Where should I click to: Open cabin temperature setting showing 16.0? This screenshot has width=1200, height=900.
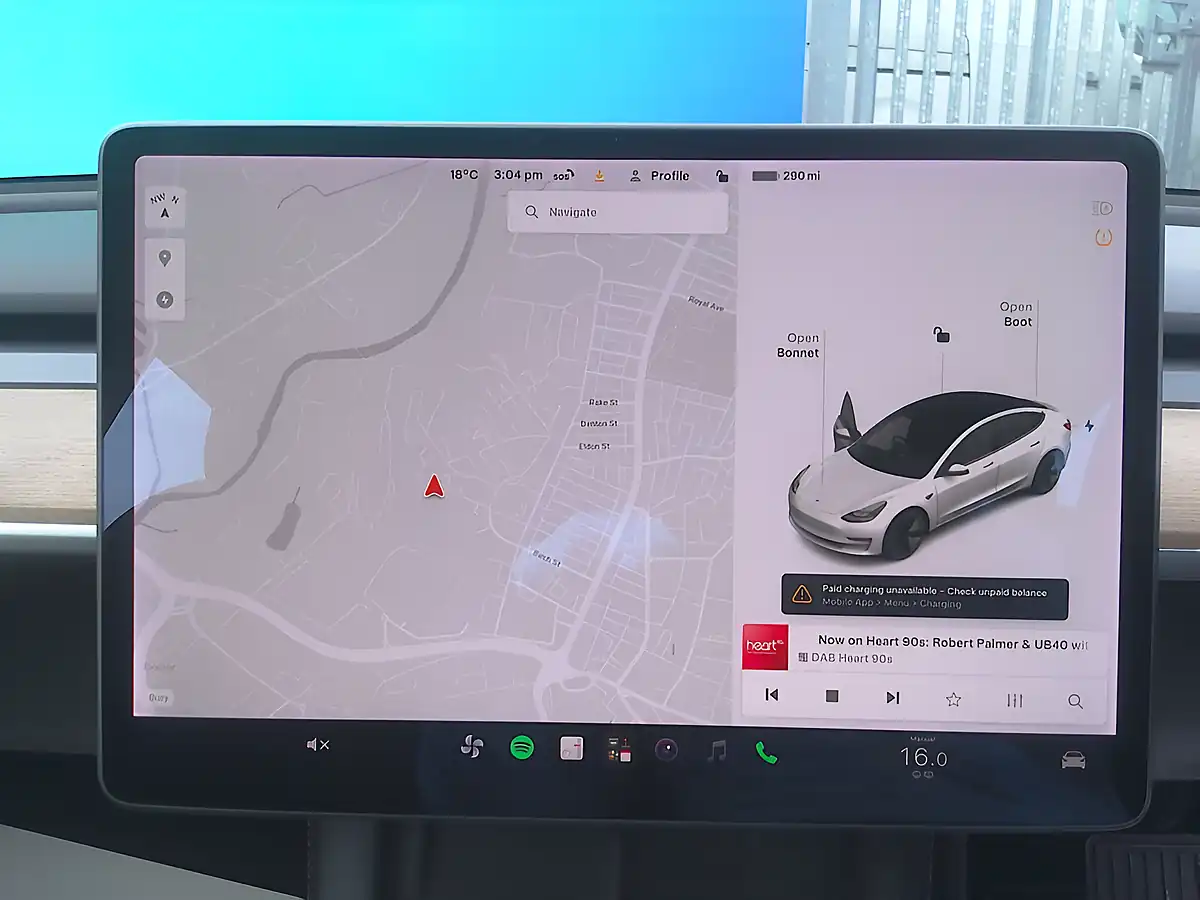pos(922,757)
